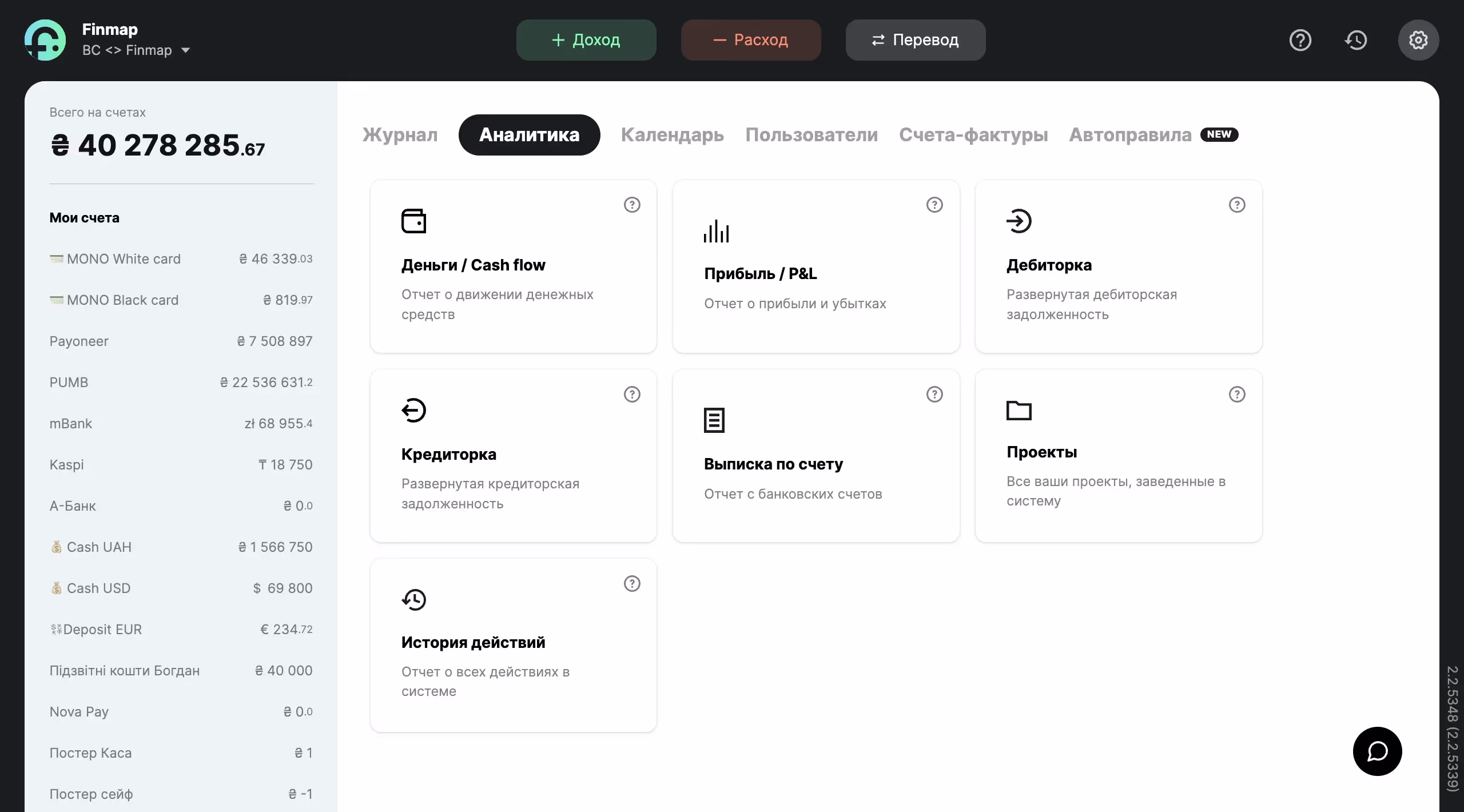Image resolution: width=1464 pixels, height=812 pixels.
Task: Add income with Доход button
Action: click(x=586, y=40)
